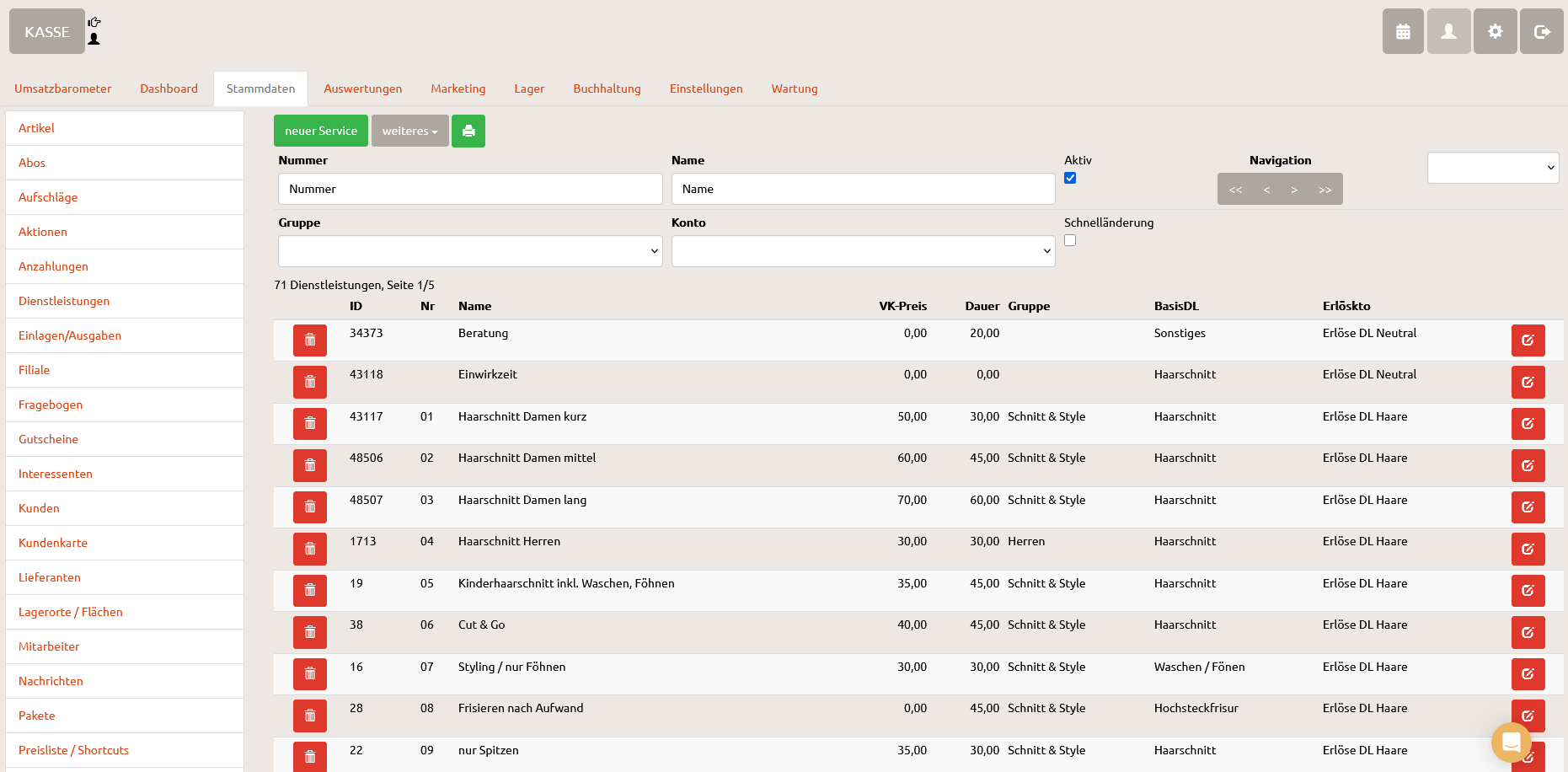Open the weiteres dropdown button

click(409, 131)
